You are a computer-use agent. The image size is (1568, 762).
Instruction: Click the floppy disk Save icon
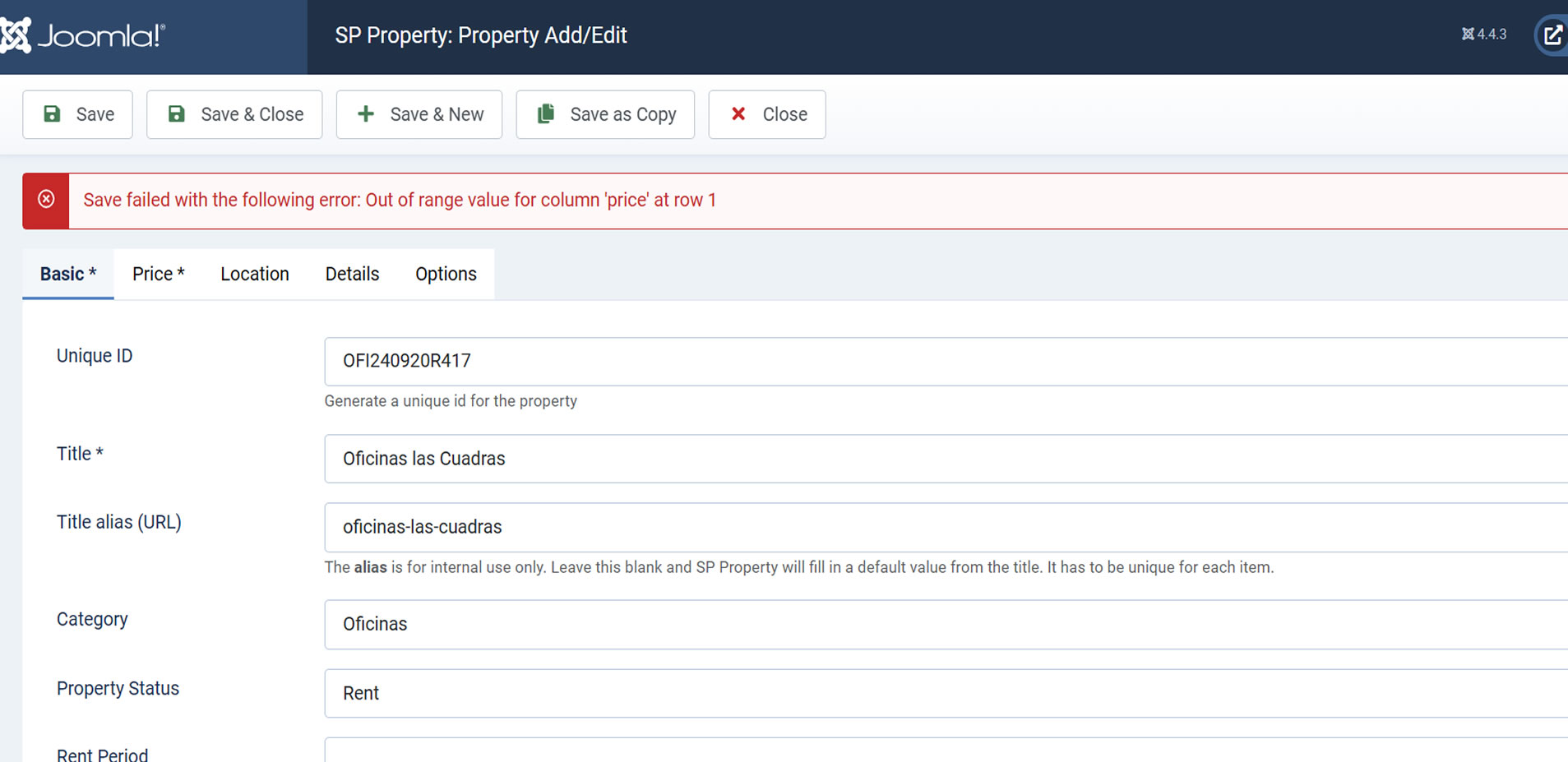pos(52,114)
